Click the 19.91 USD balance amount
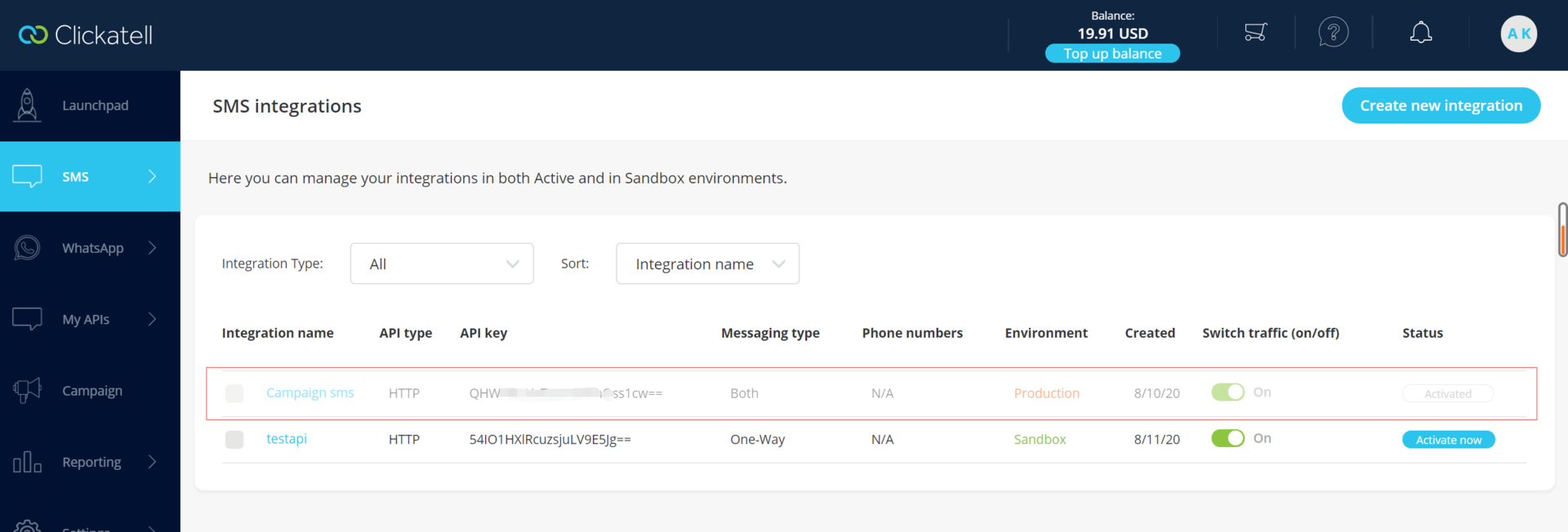Image resolution: width=1568 pixels, height=532 pixels. pos(1112,33)
